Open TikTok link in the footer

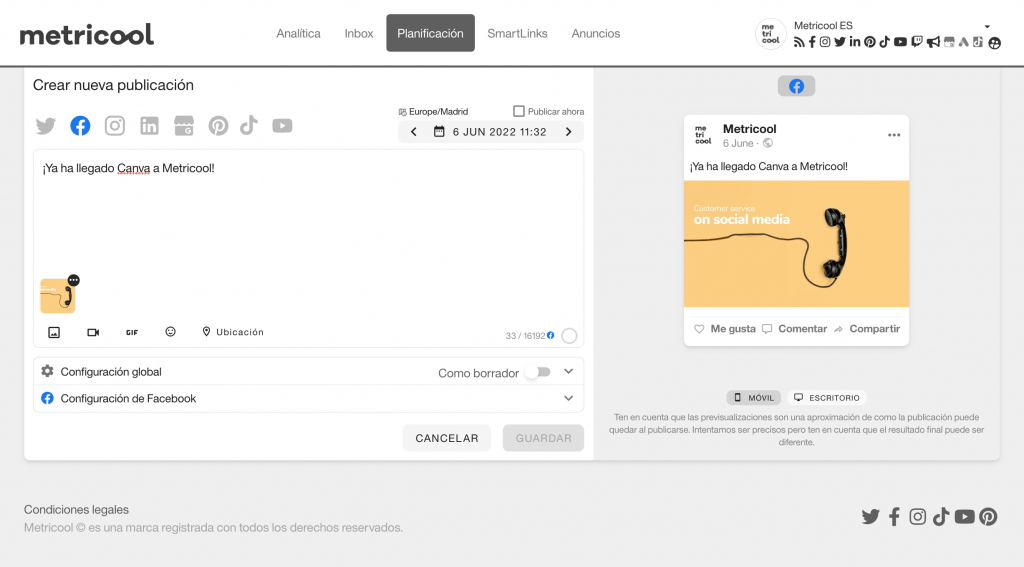[x=940, y=517]
